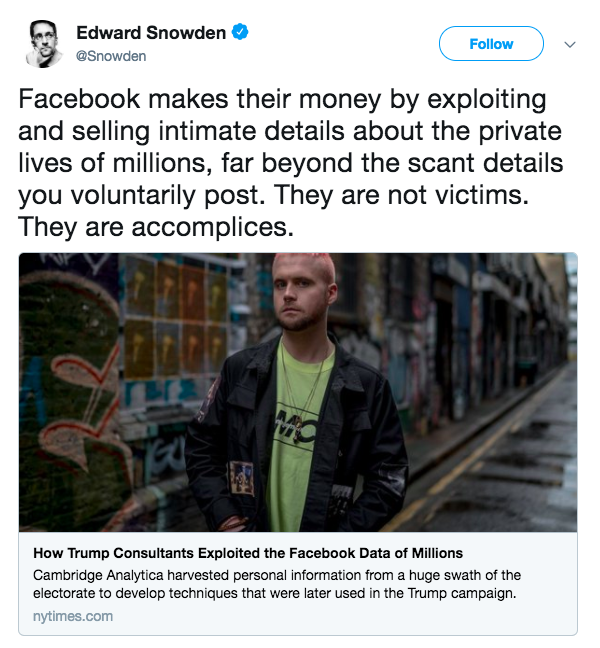The height and width of the screenshot is (648, 600).
Task: Open the Edward Snowden display name link
Action: pyautogui.click(x=151, y=33)
